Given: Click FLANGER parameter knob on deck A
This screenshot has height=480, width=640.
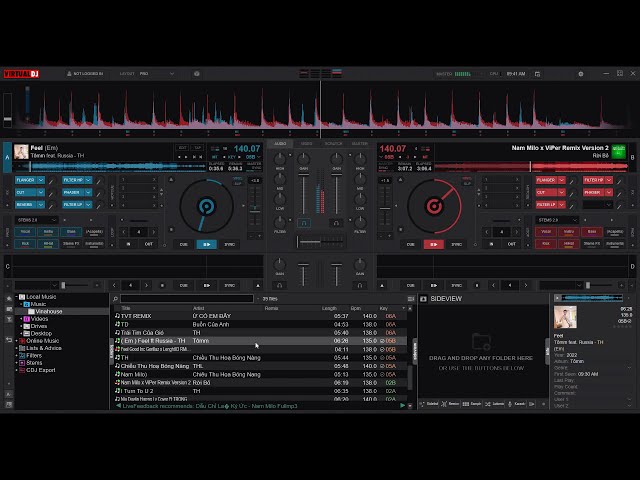Looking at the screenshot, I should point(51,181).
